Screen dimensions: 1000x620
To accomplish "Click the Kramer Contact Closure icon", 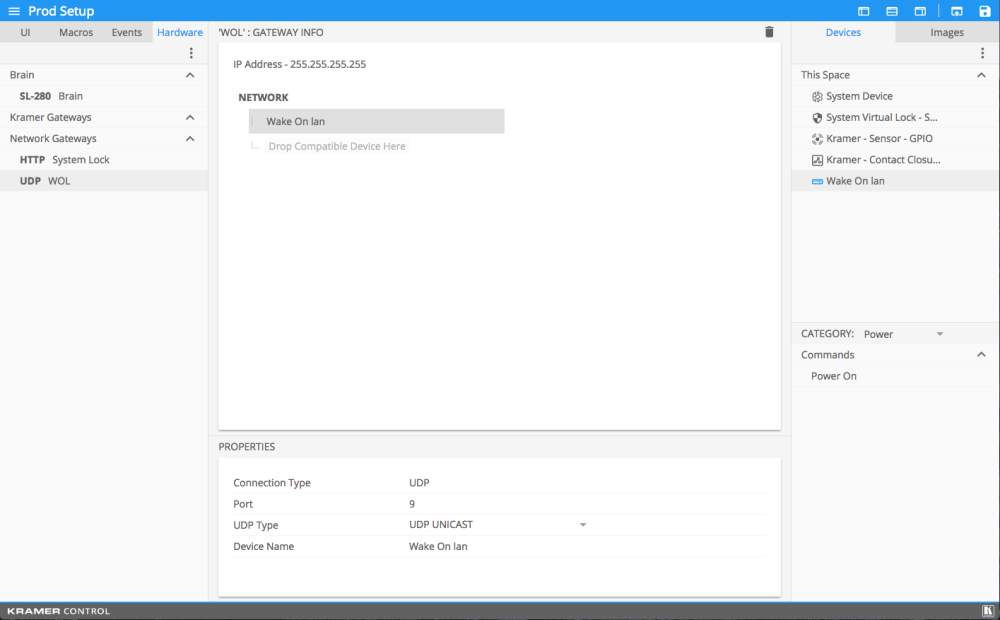I will pyautogui.click(x=817, y=160).
